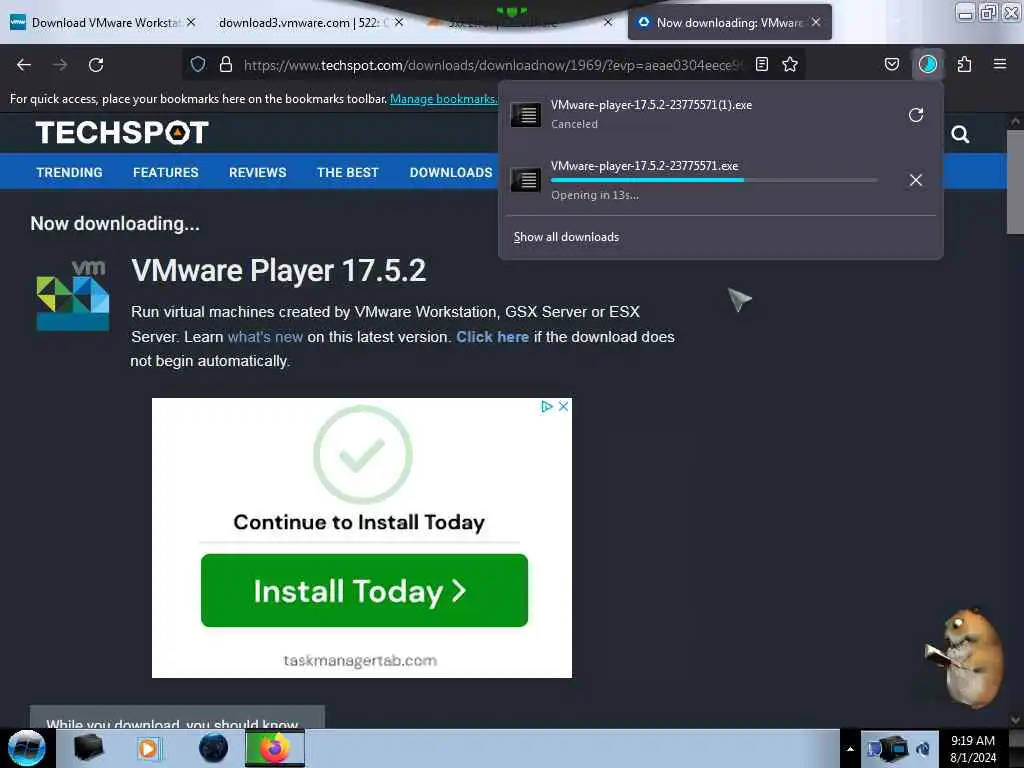Viewport: 1024px width, 768px height.
Task: Open the TRENDING nav item
Action: 69,172
